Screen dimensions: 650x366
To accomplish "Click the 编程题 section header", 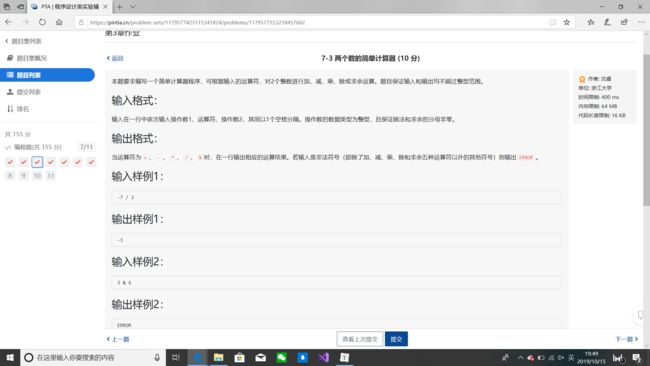I will tap(34, 147).
